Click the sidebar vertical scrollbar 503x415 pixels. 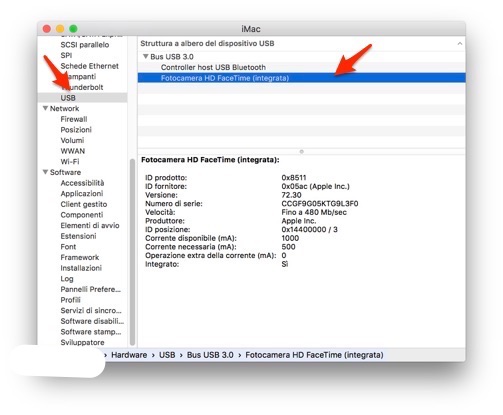132,252
